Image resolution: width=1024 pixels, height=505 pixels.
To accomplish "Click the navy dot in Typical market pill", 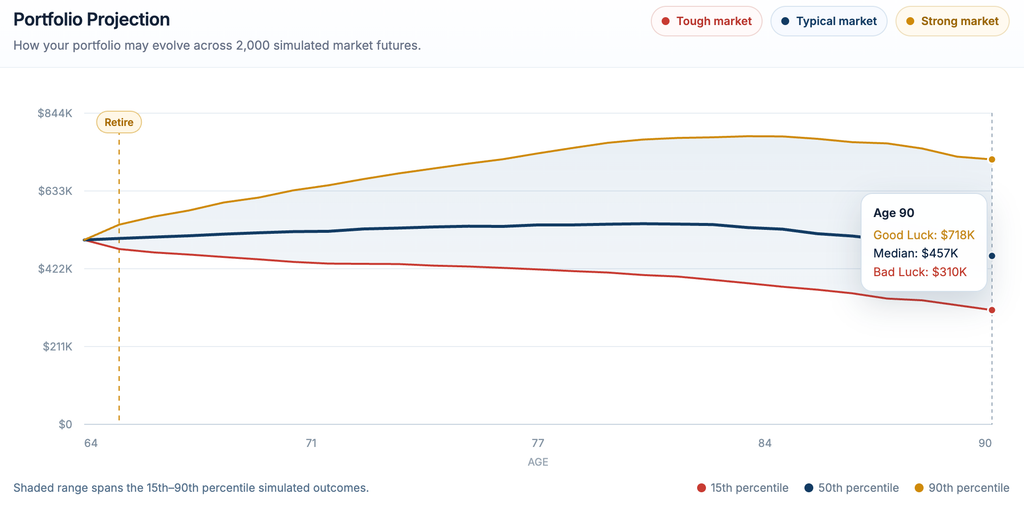I will click(x=786, y=21).
